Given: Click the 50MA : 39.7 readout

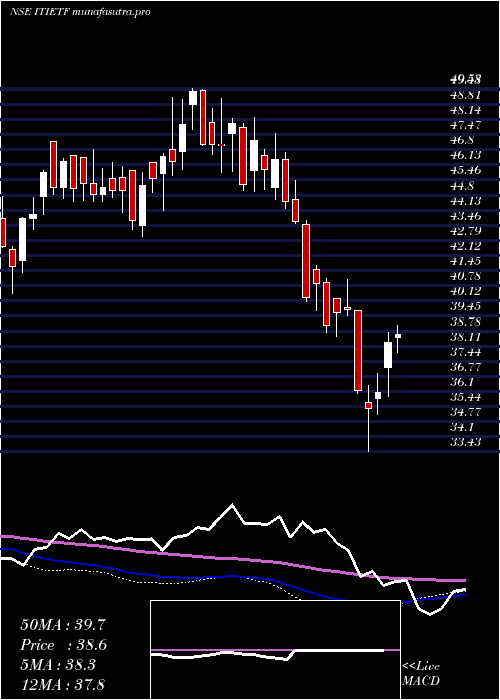Looking at the screenshot, I should click(x=62, y=625).
